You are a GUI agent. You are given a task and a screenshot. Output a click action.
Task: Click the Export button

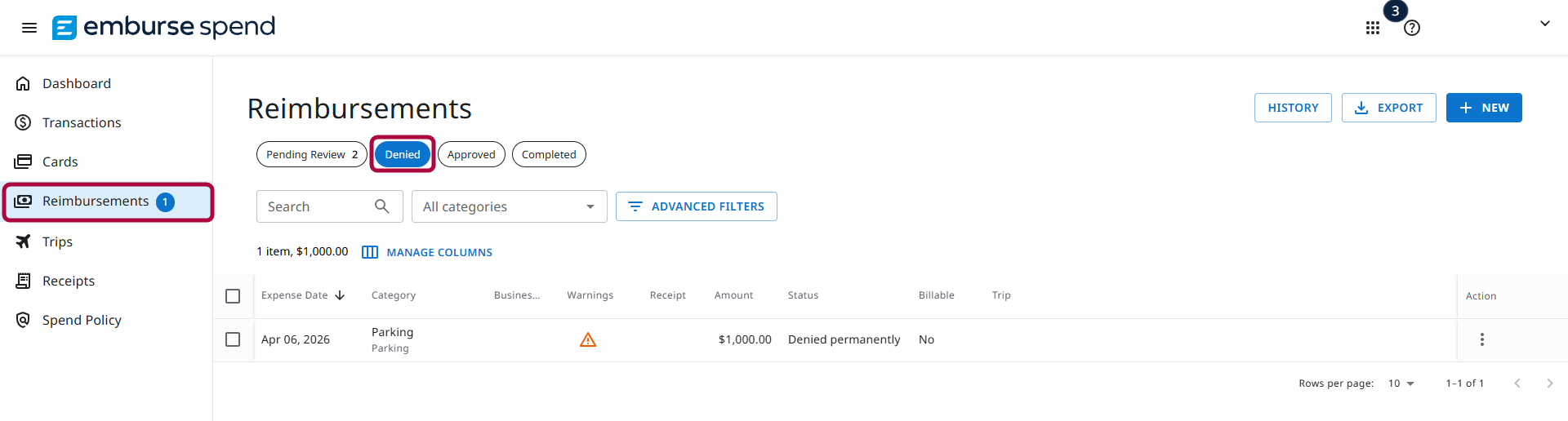tap(1388, 108)
